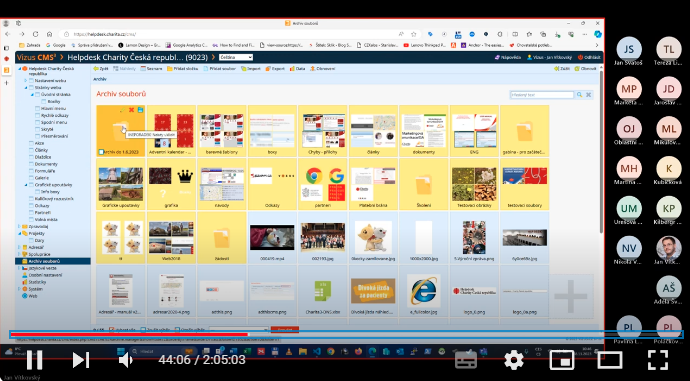
Task: Click the Přidat soubor toolbar icon
Action: coord(206,69)
